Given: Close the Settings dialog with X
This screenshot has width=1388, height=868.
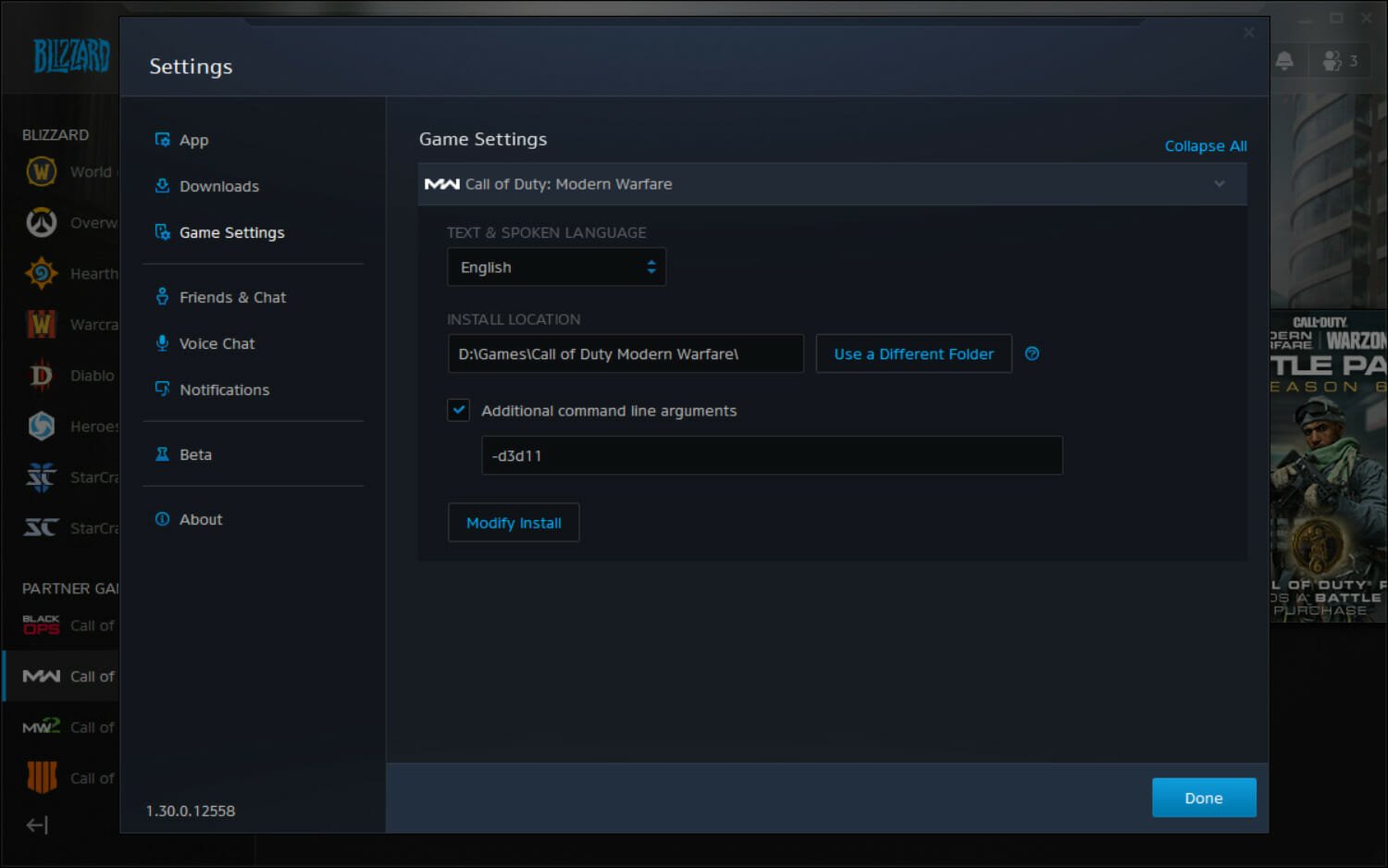Looking at the screenshot, I should (x=1249, y=32).
